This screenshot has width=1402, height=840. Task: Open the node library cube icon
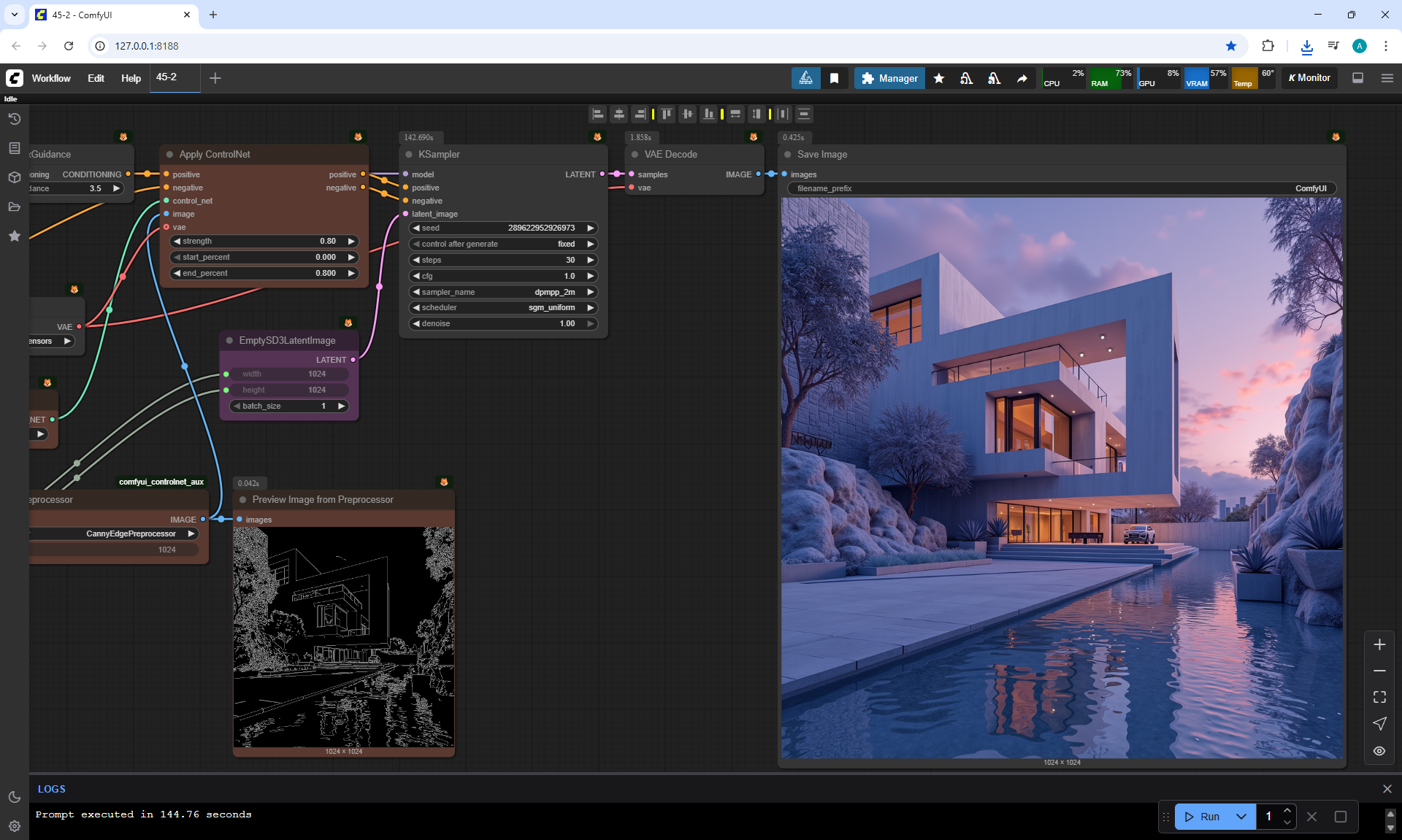[x=15, y=177]
